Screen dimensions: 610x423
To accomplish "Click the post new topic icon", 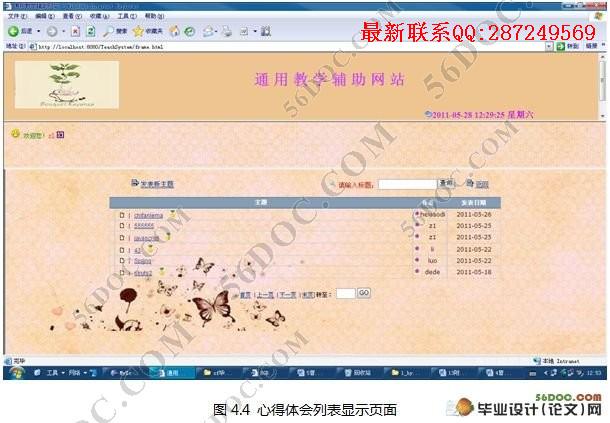I will [x=135, y=183].
